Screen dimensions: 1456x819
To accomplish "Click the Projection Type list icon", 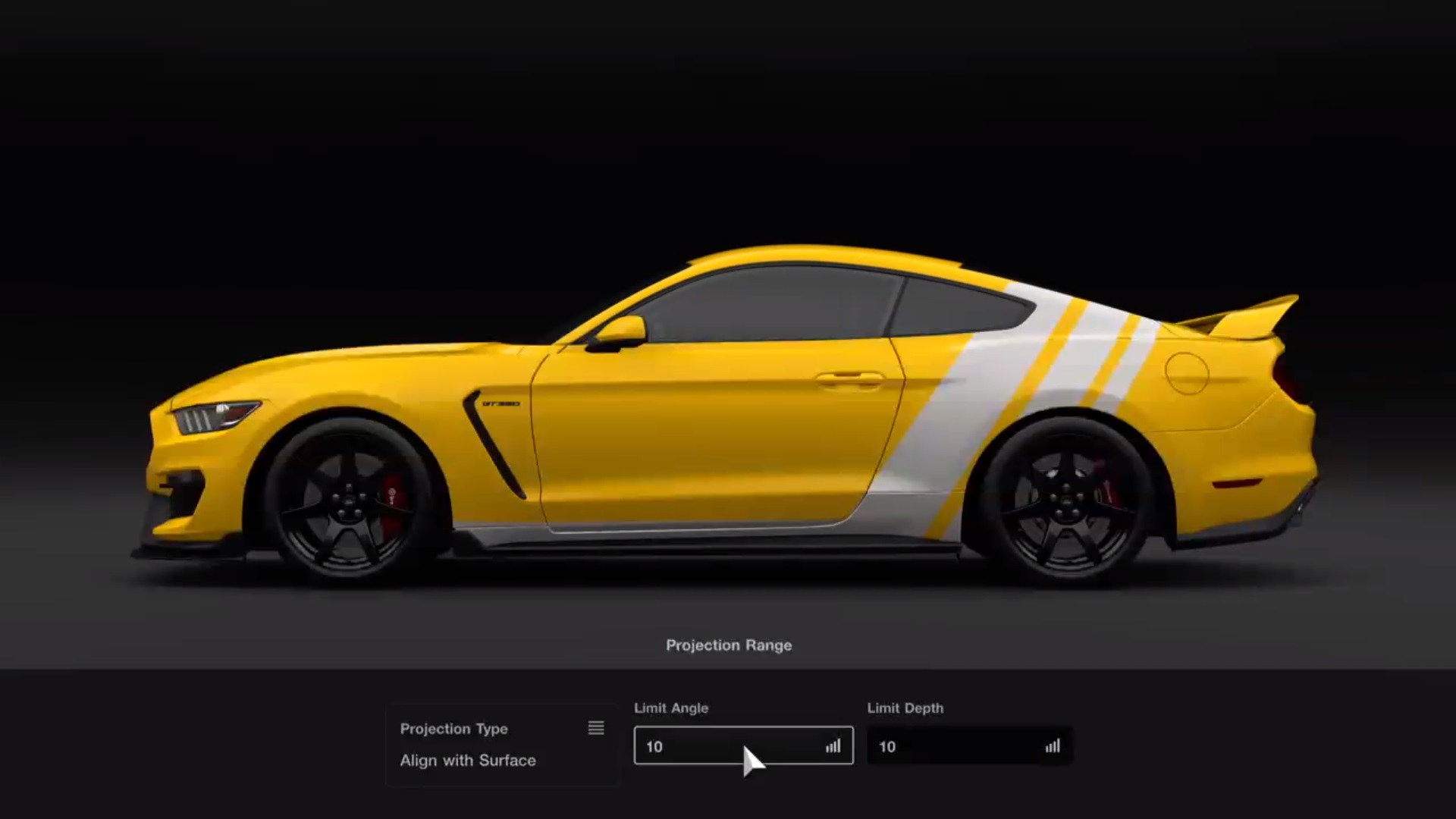I will coord(596,729).
